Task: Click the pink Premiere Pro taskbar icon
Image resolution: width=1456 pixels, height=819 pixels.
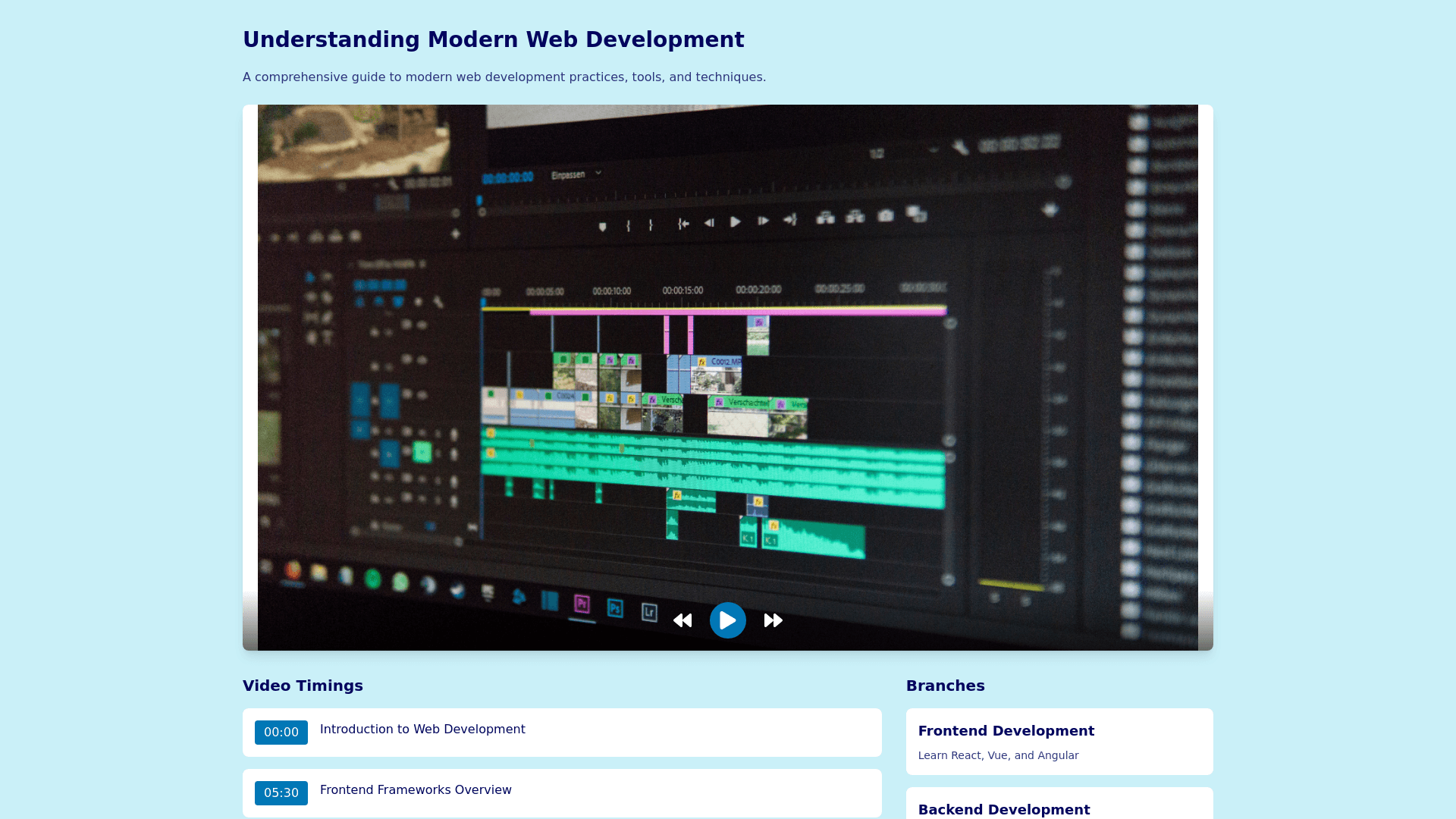Action: coord(582,604)
